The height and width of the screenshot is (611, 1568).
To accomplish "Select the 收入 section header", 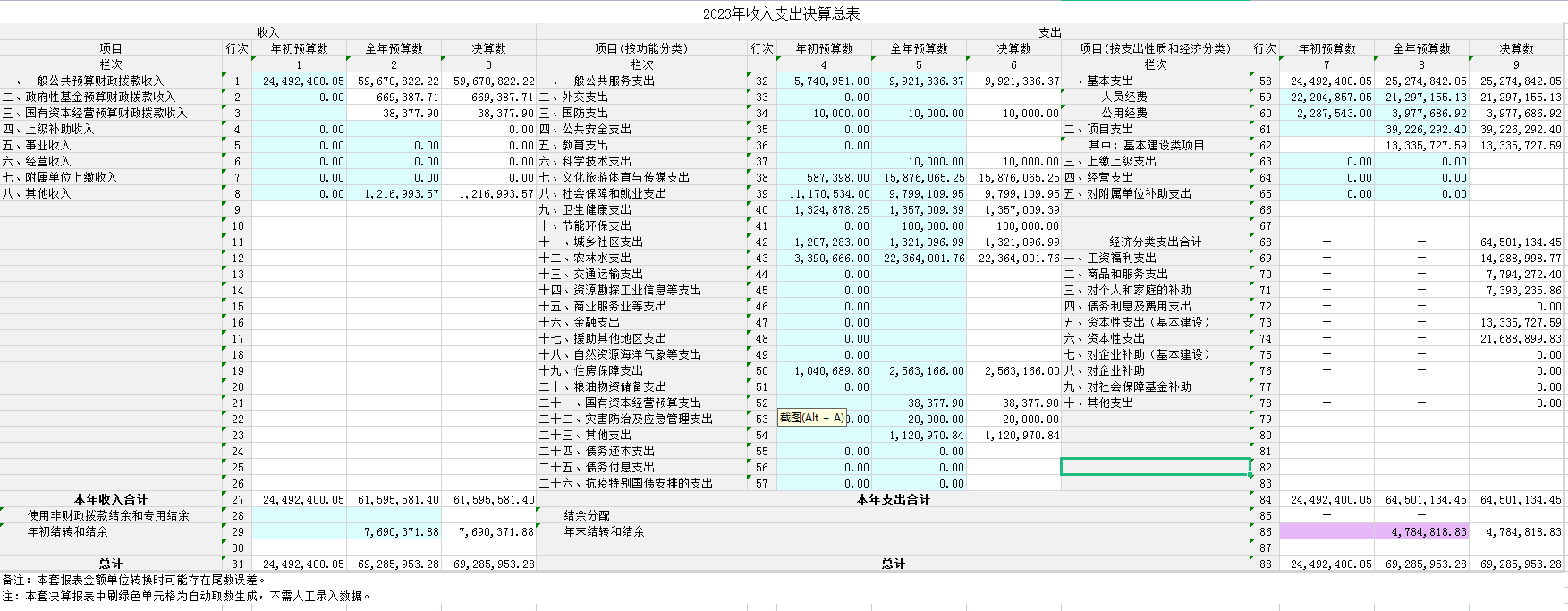I will click(267, 32).
